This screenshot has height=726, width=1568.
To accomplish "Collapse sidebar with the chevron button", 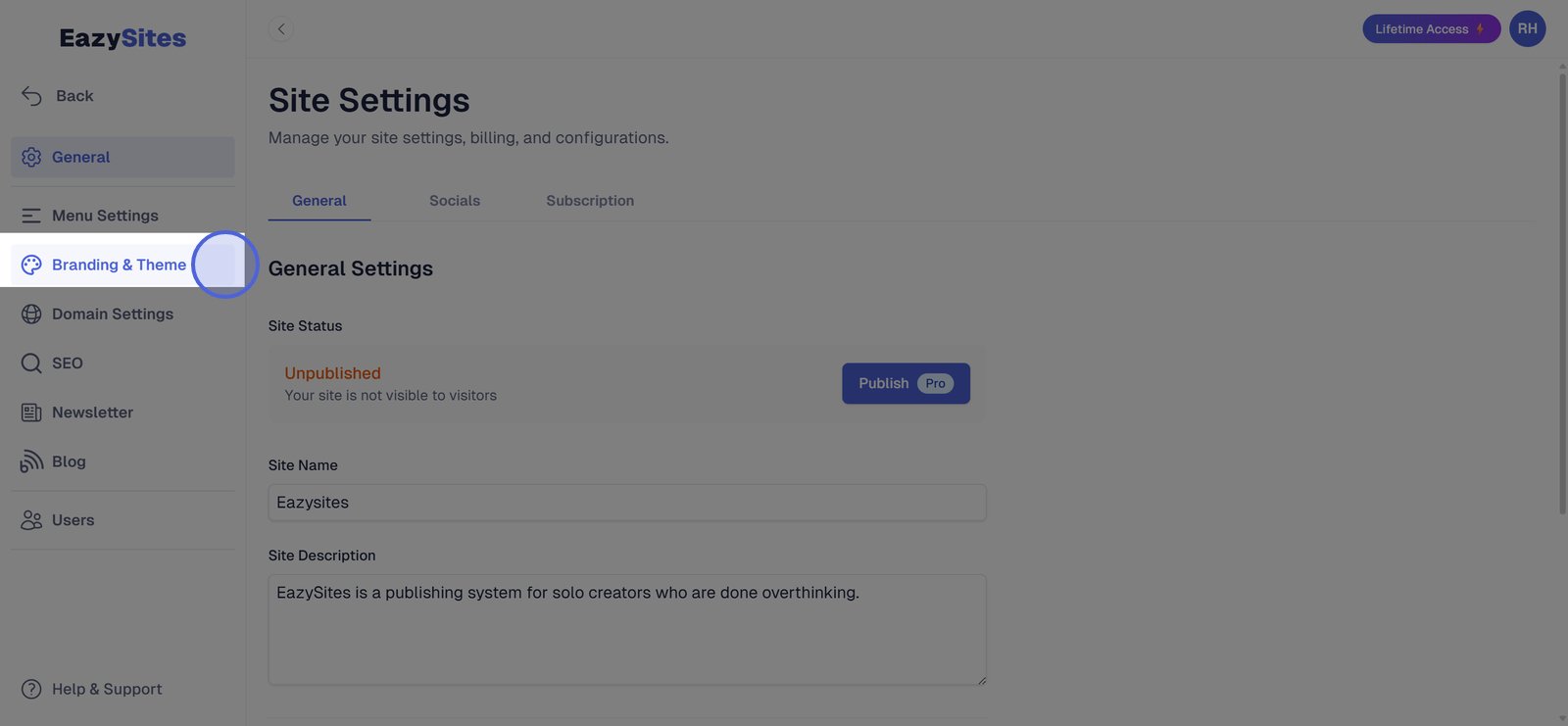I will click(281, 29).
